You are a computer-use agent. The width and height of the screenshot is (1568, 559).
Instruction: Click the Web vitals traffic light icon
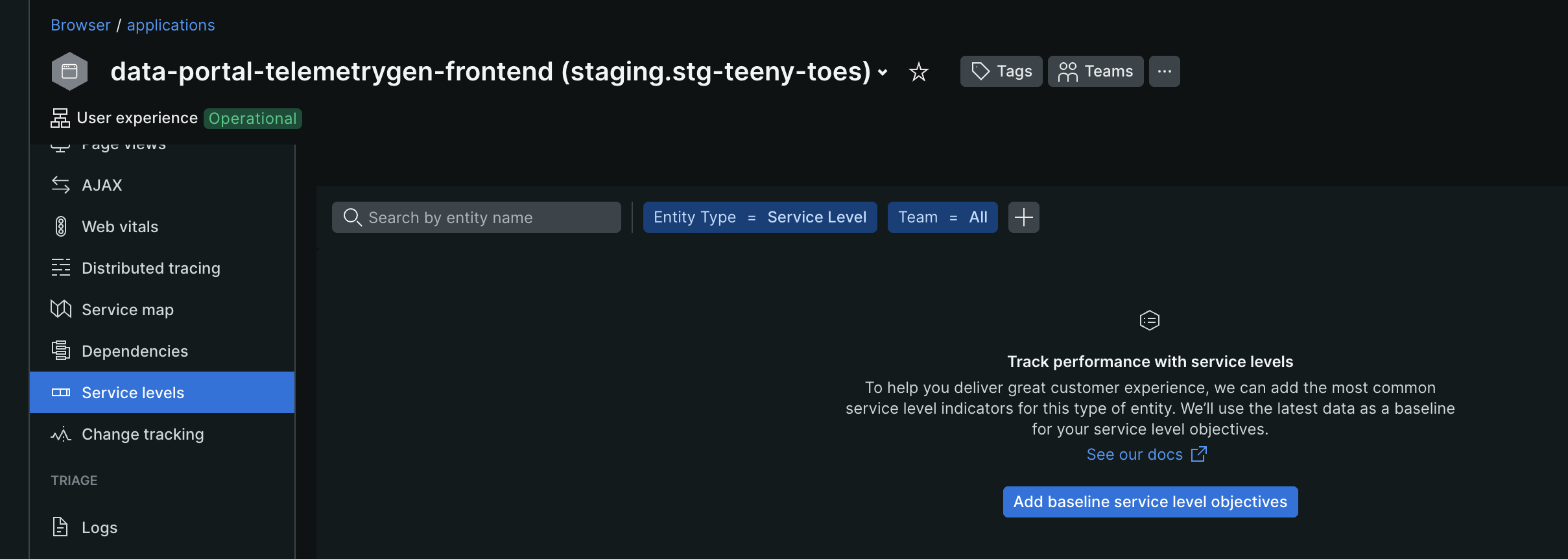tap(60, 227)
